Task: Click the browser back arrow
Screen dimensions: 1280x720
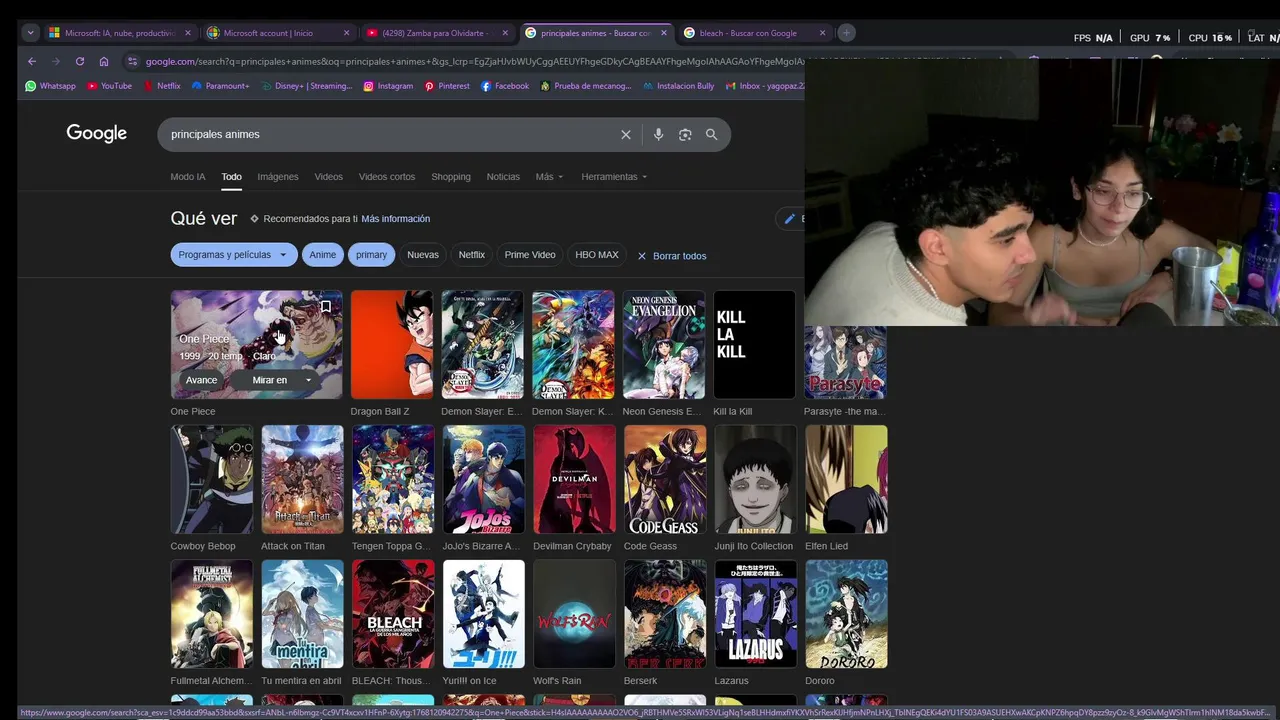Action: (x=32, y=61)
